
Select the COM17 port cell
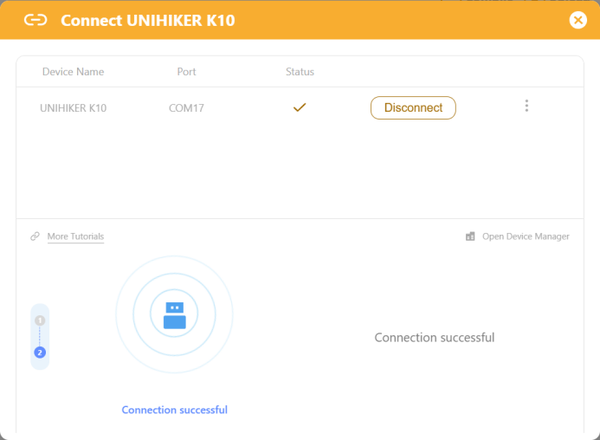186,108
